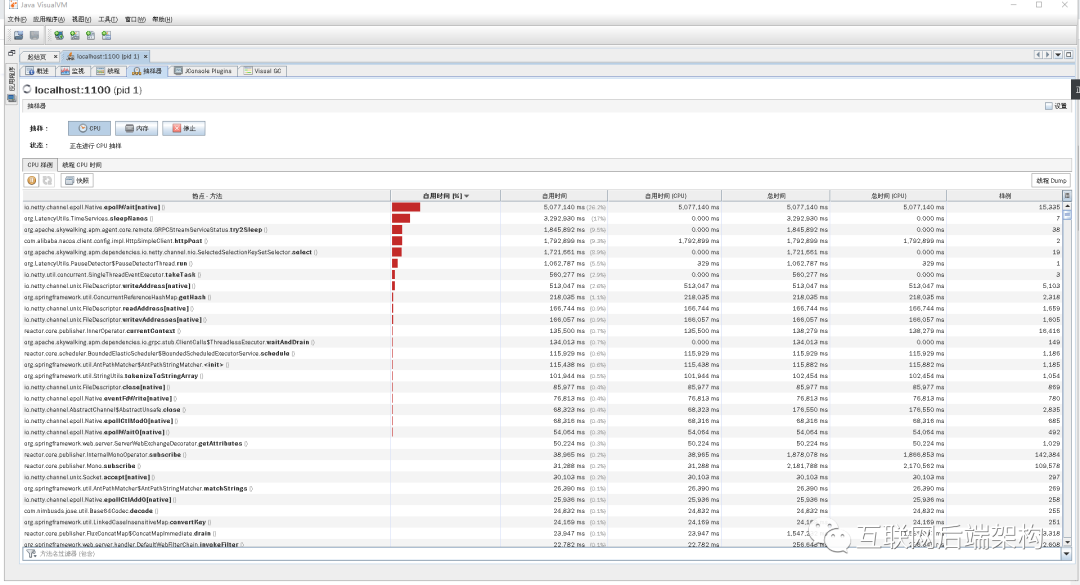This screenshot has width=1080, height=585.
Task: Maximize the document area with the square icon
Action: [1068, 54]
